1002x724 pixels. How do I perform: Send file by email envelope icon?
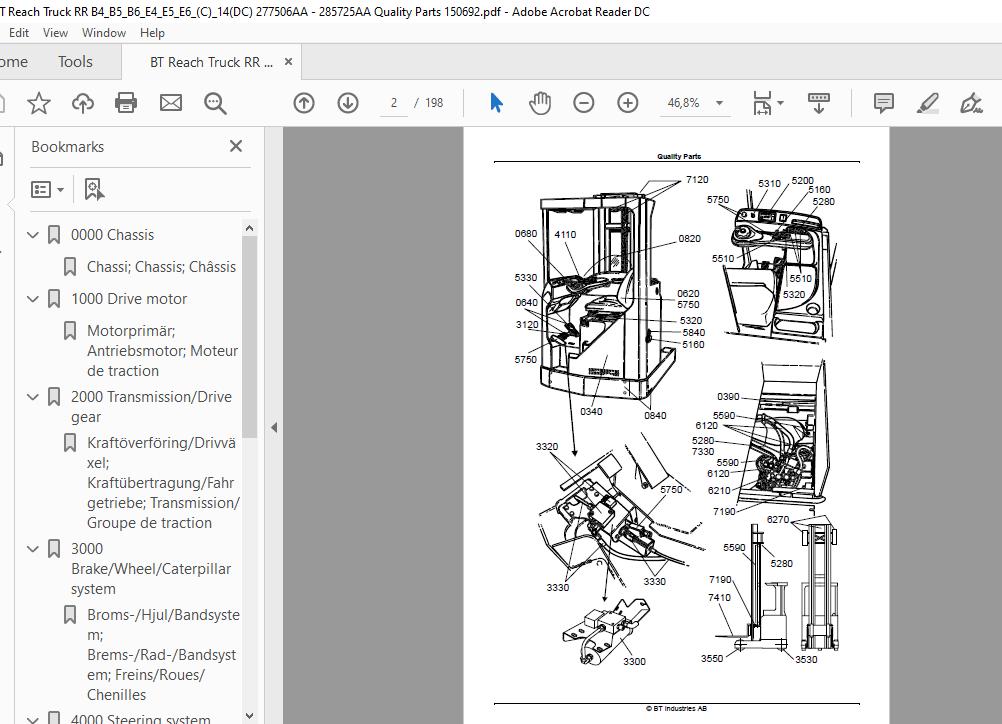171,103
